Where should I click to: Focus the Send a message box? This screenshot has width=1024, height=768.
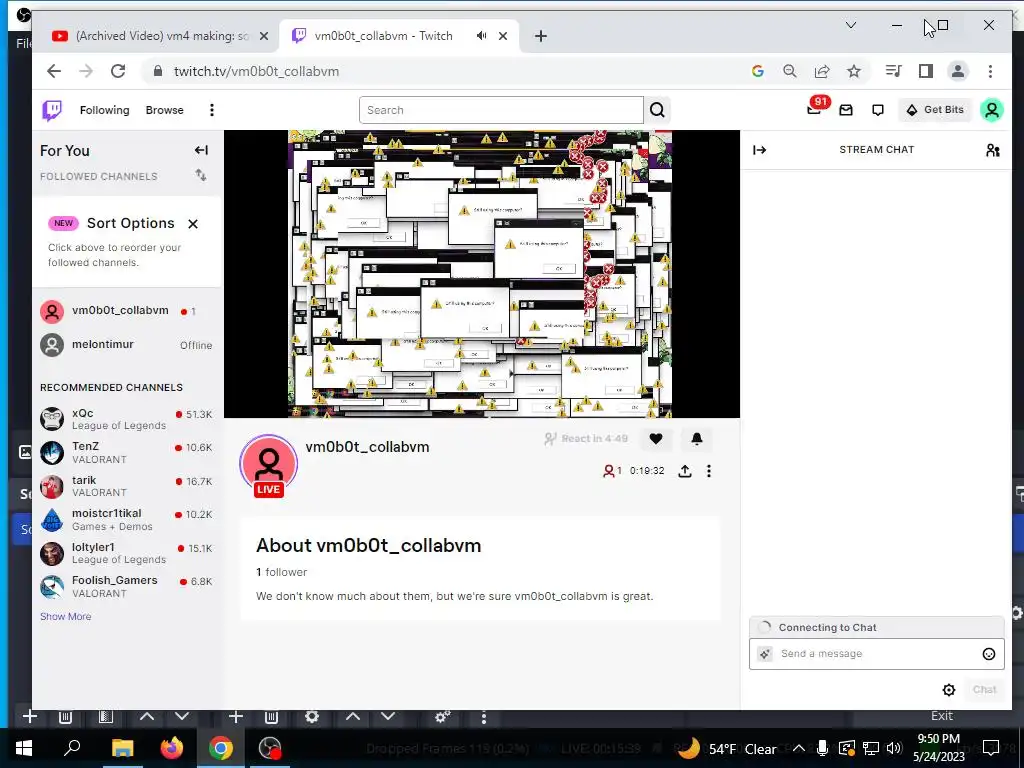coord(876,654)
